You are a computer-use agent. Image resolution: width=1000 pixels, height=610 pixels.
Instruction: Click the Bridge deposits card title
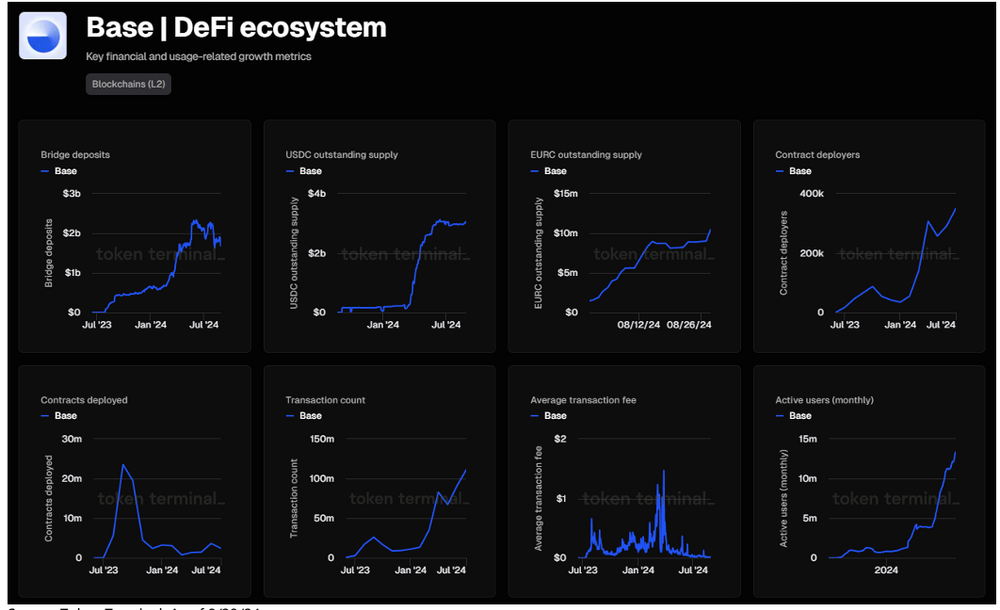click(75, 154)
